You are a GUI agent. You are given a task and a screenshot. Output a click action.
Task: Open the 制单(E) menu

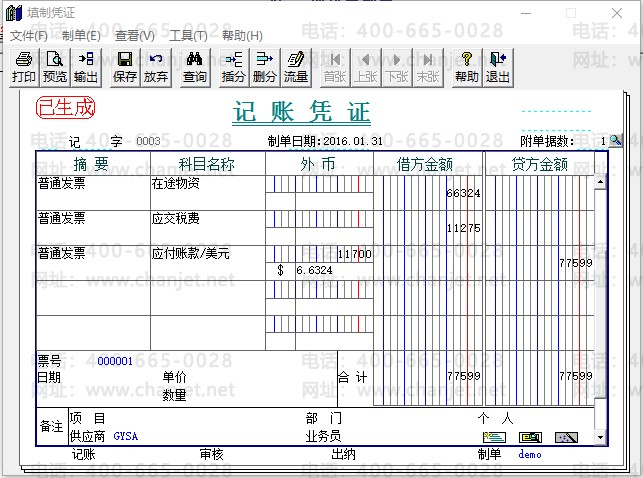81,36
